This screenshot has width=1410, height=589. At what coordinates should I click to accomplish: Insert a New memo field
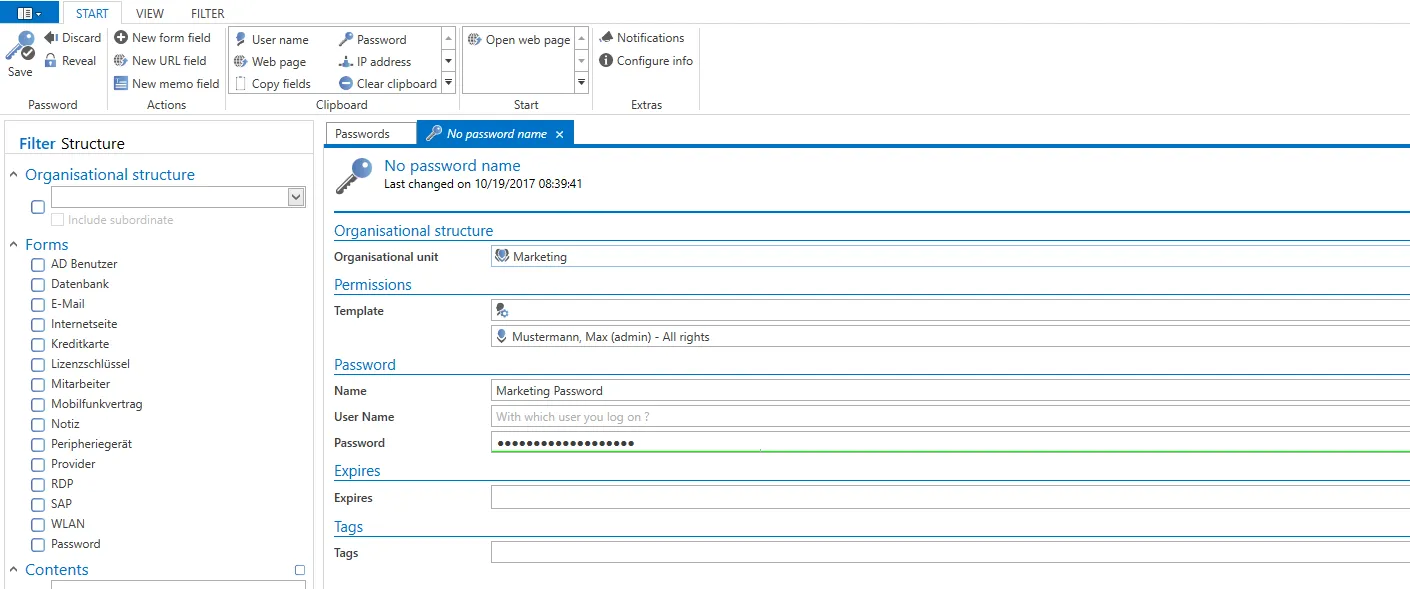pos(166,84)
